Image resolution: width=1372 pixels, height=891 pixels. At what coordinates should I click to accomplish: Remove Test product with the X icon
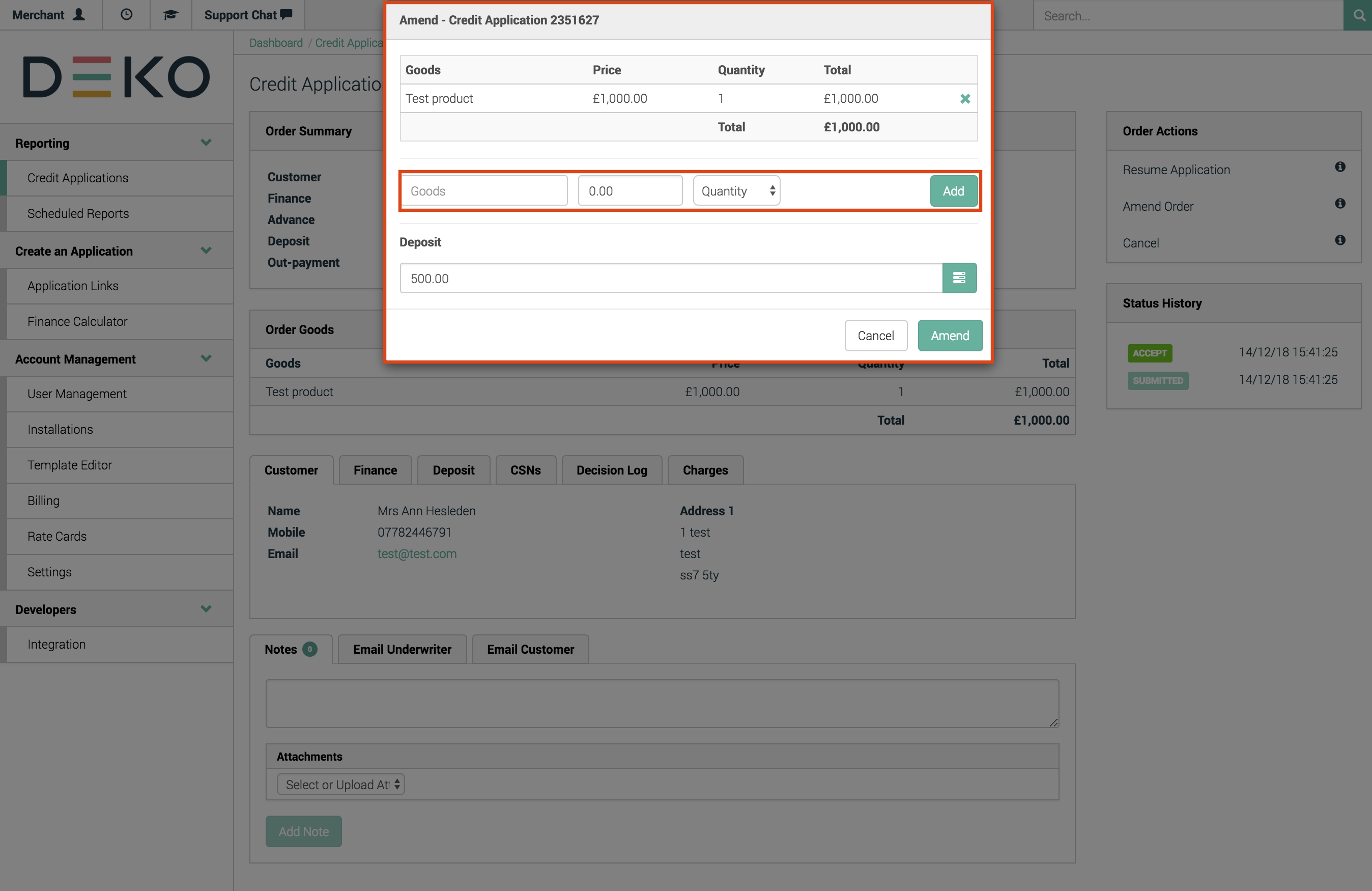click(x=964, y=99)
